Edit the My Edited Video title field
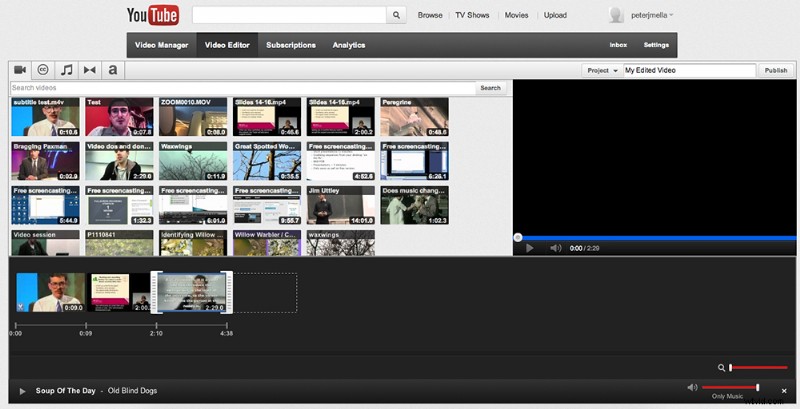This screenshot has height=409, width=800. click(689, 70)
